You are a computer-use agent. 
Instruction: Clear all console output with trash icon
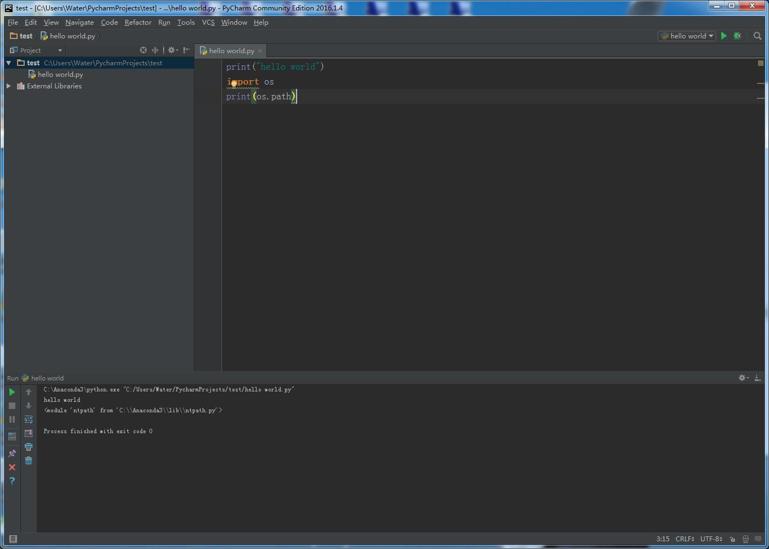[28, 460]
